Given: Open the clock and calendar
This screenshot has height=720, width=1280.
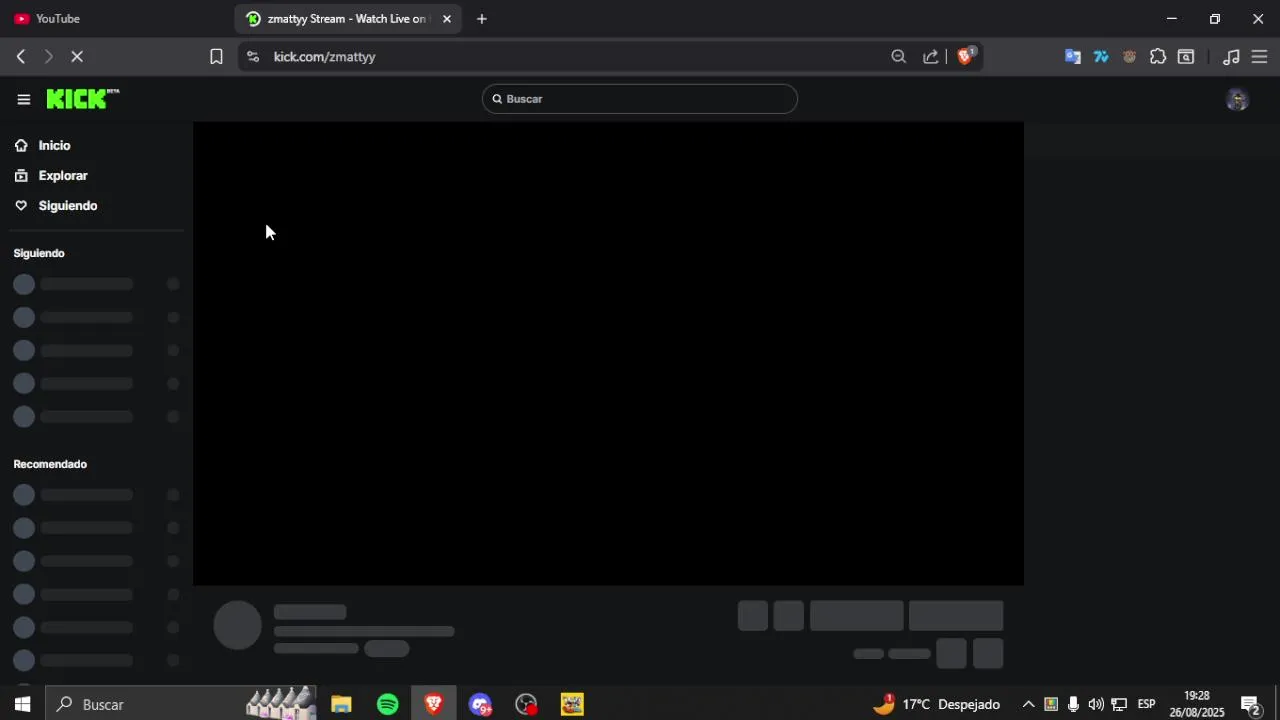Looking at the screenshot, I should (x=1197, y=704).
